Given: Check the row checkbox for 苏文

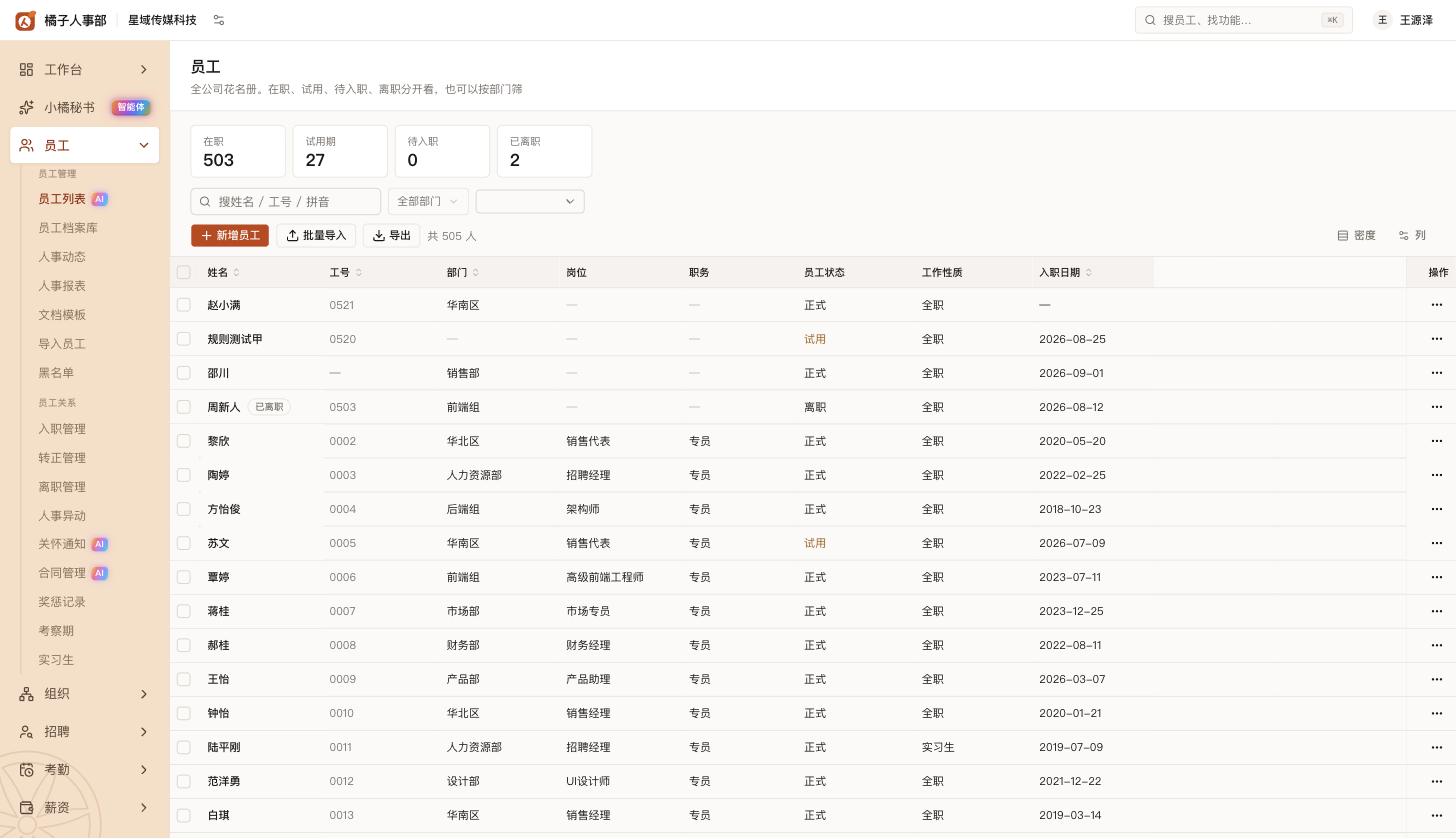Looking at the screenshot, I should coord(184,543).
